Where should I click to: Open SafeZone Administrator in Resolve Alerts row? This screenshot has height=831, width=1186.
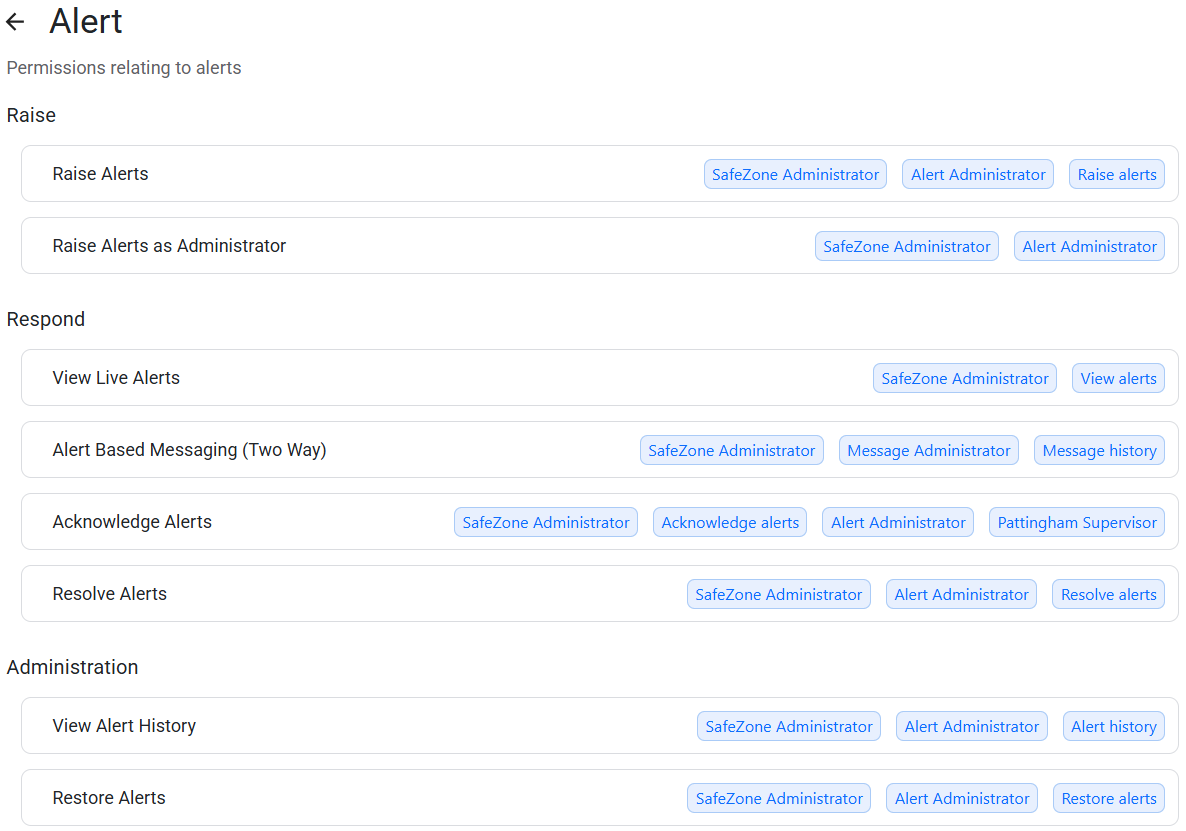[x=778, y=594]
